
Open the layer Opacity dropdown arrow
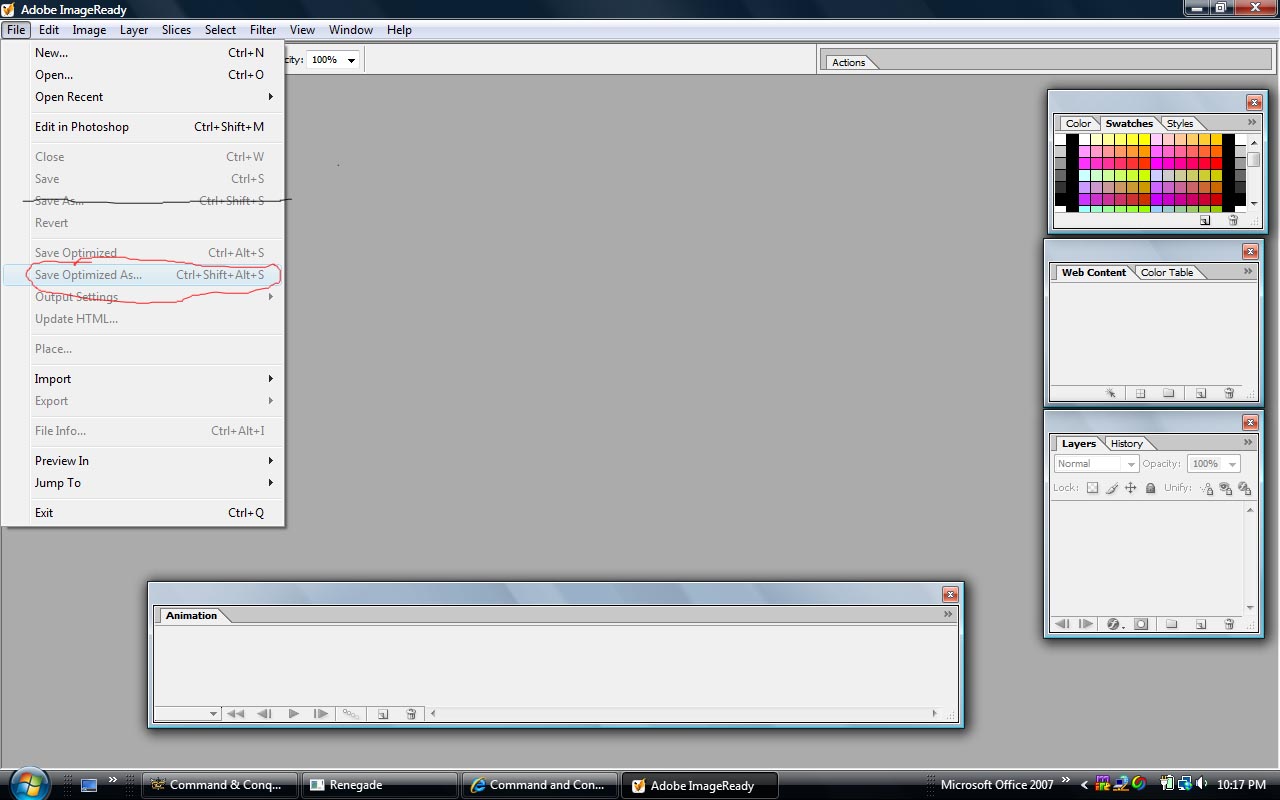point(1232,464)
